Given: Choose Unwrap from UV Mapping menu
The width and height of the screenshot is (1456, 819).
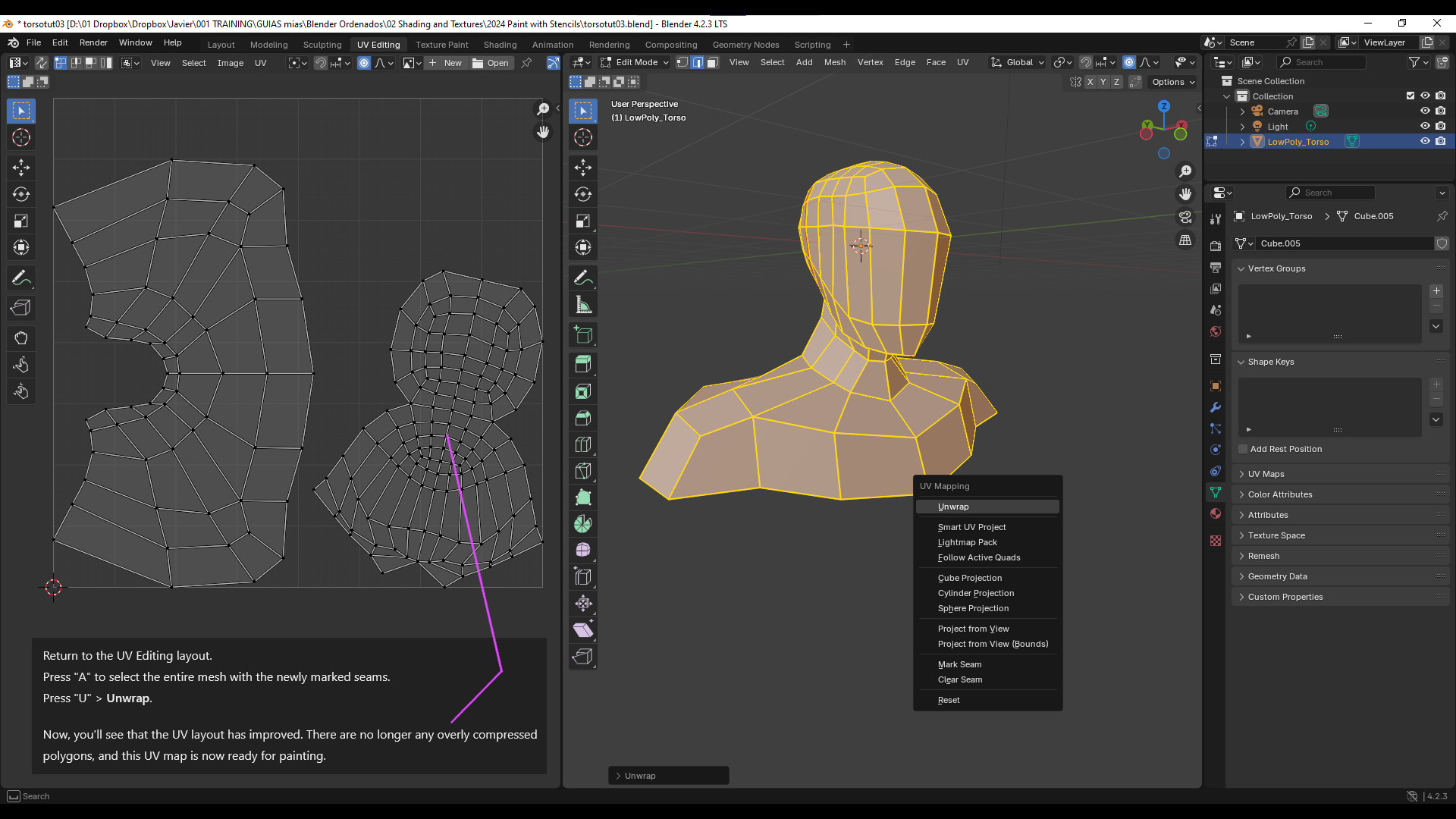Looking at the screenshot, I should point(987,507).
